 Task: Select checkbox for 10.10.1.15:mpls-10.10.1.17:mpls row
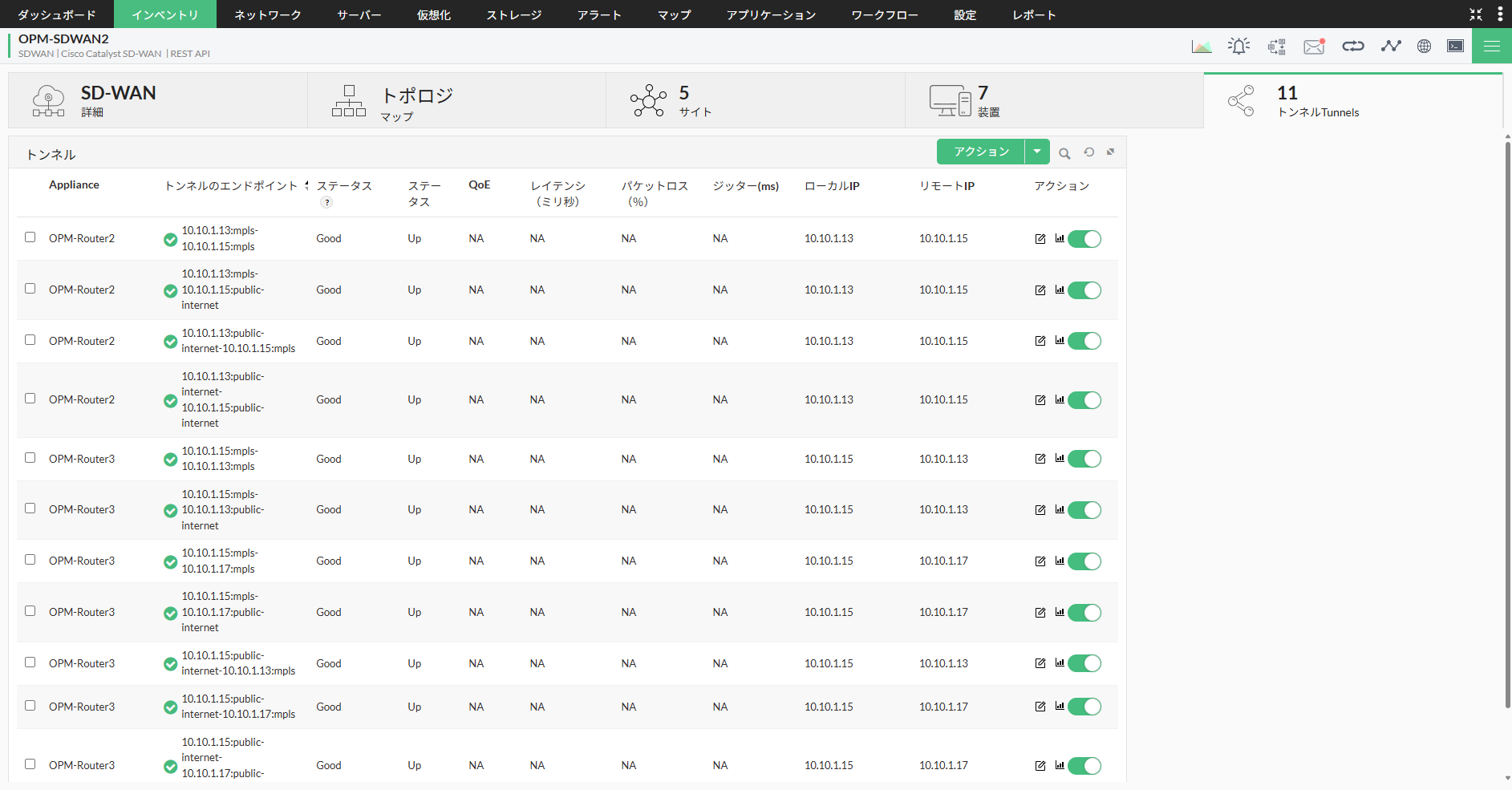point(30,560)
